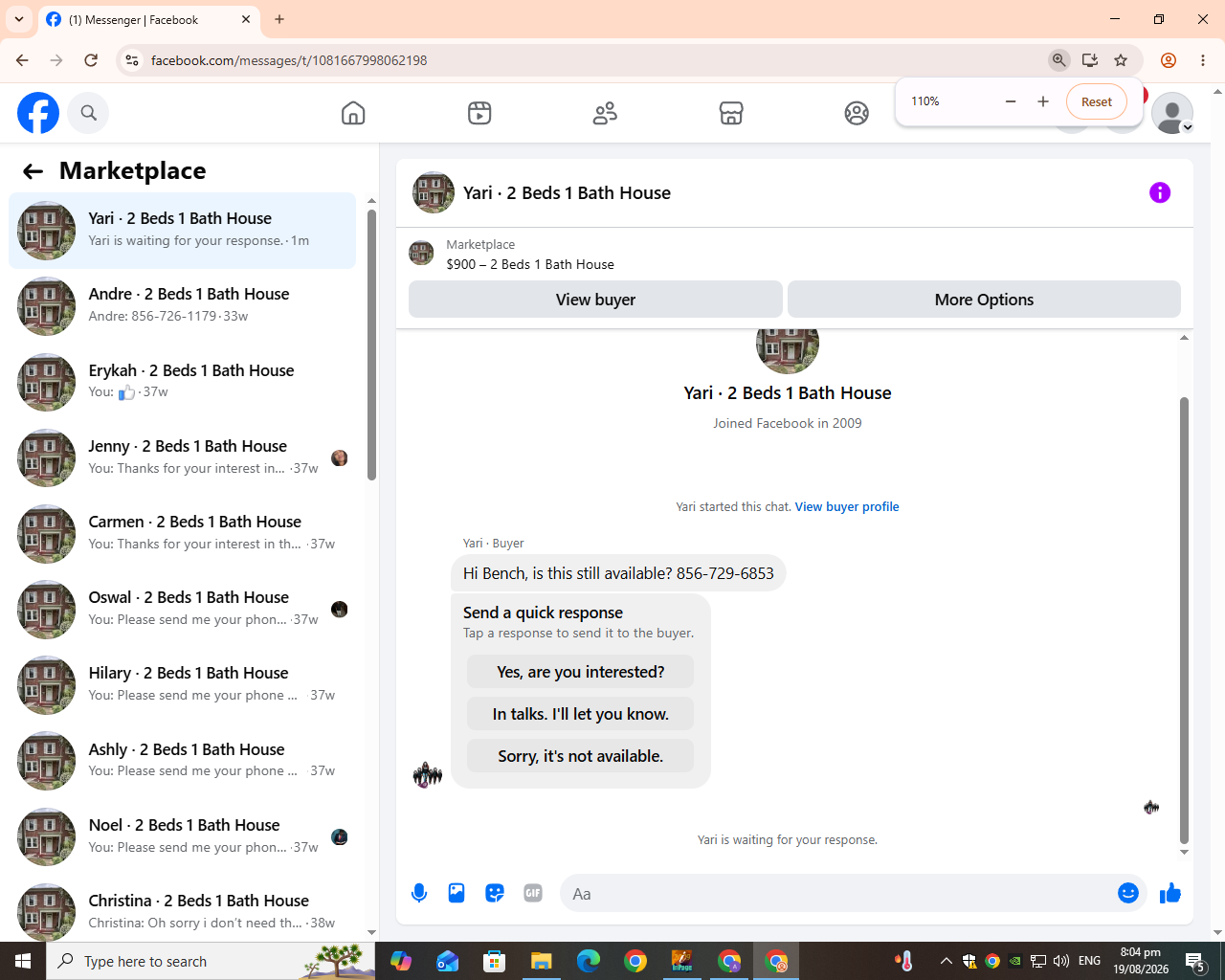Open a new browser tab
The image size is (1225, 980).
279,19
